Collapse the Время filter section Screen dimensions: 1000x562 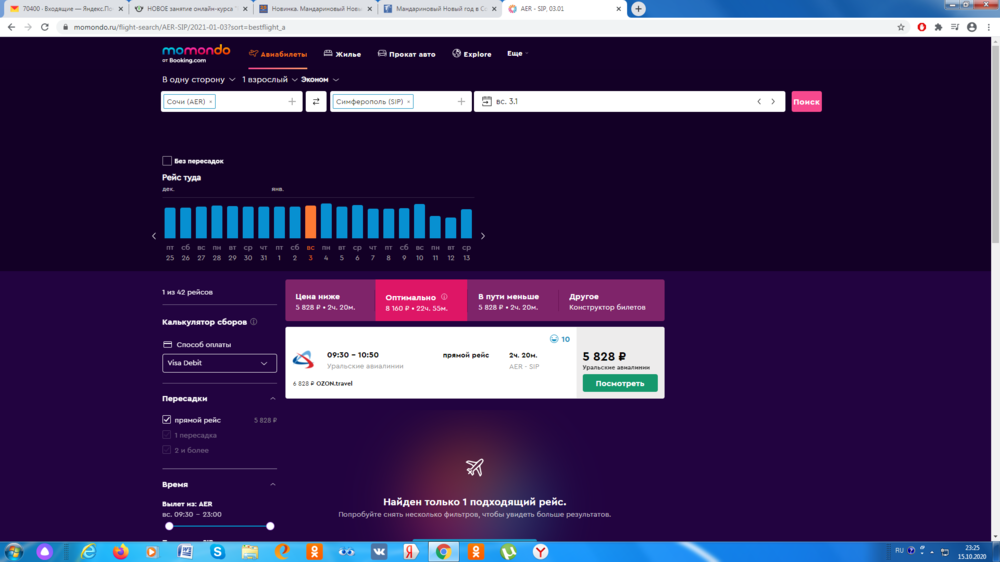[x=273, y=484]
